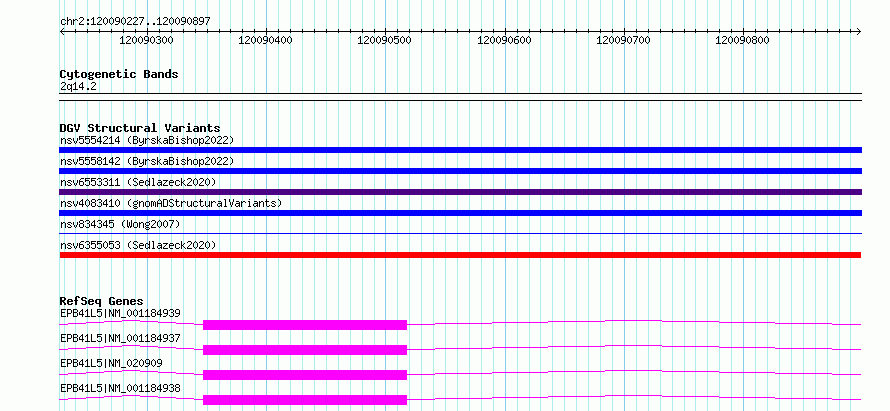The image size is (890, 411).
Task: Click the nsv5558142 (ByrskaBishop2022) label
Action: (146, 161)
